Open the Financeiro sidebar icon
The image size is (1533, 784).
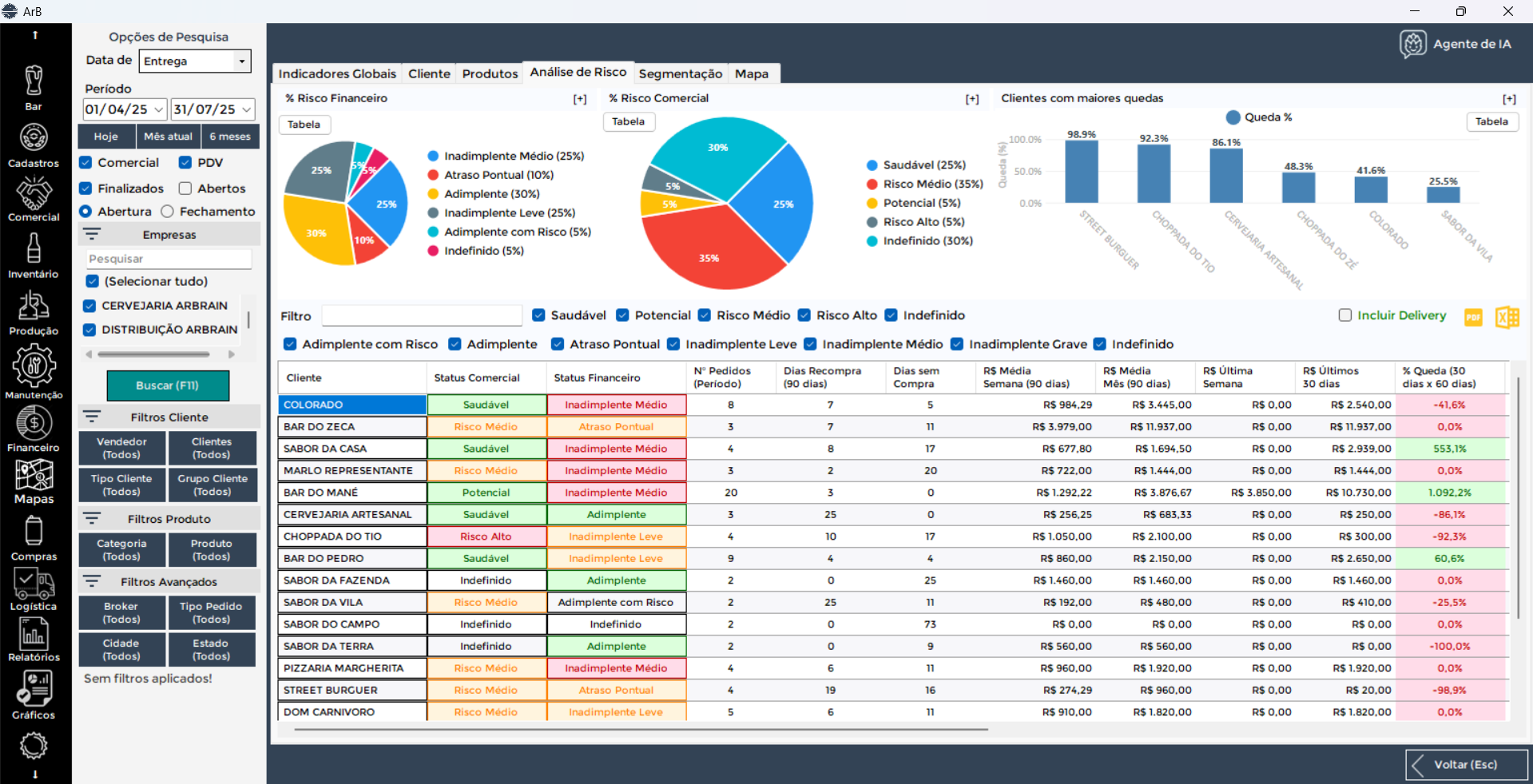(x=34, y=429)
